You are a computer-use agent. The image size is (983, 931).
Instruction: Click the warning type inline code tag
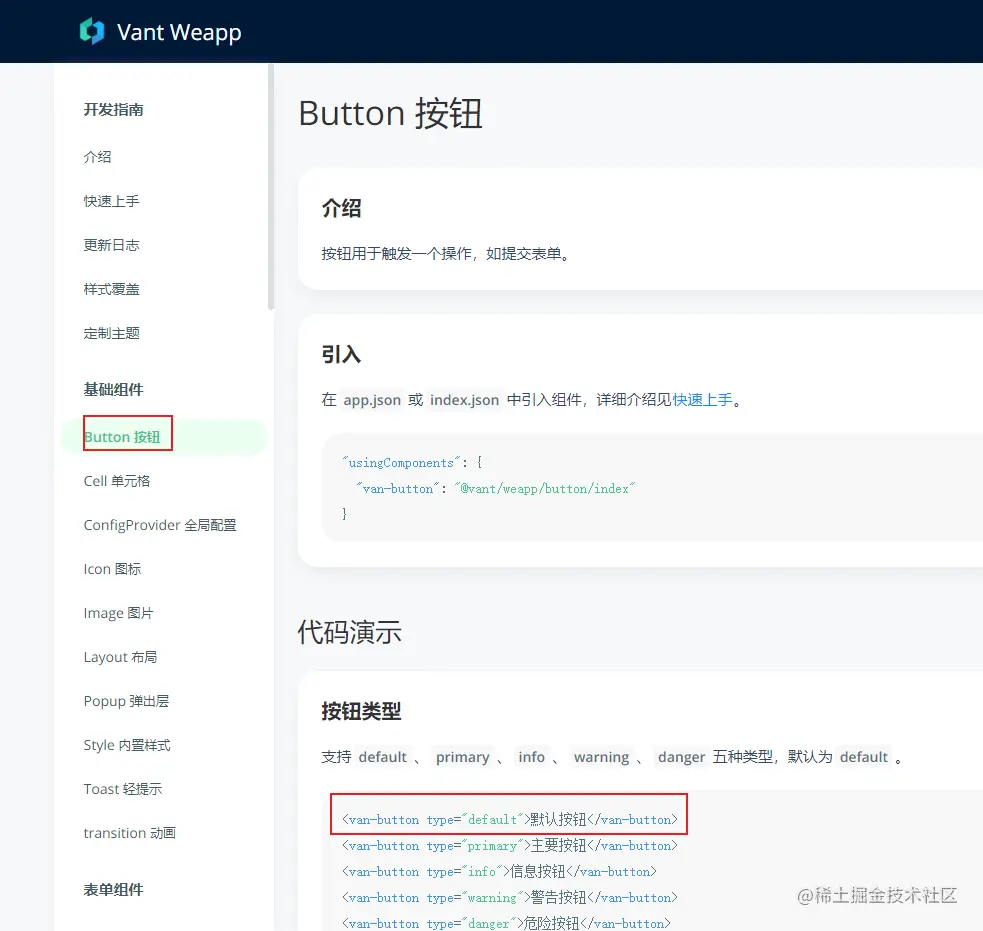coord(601,757)
